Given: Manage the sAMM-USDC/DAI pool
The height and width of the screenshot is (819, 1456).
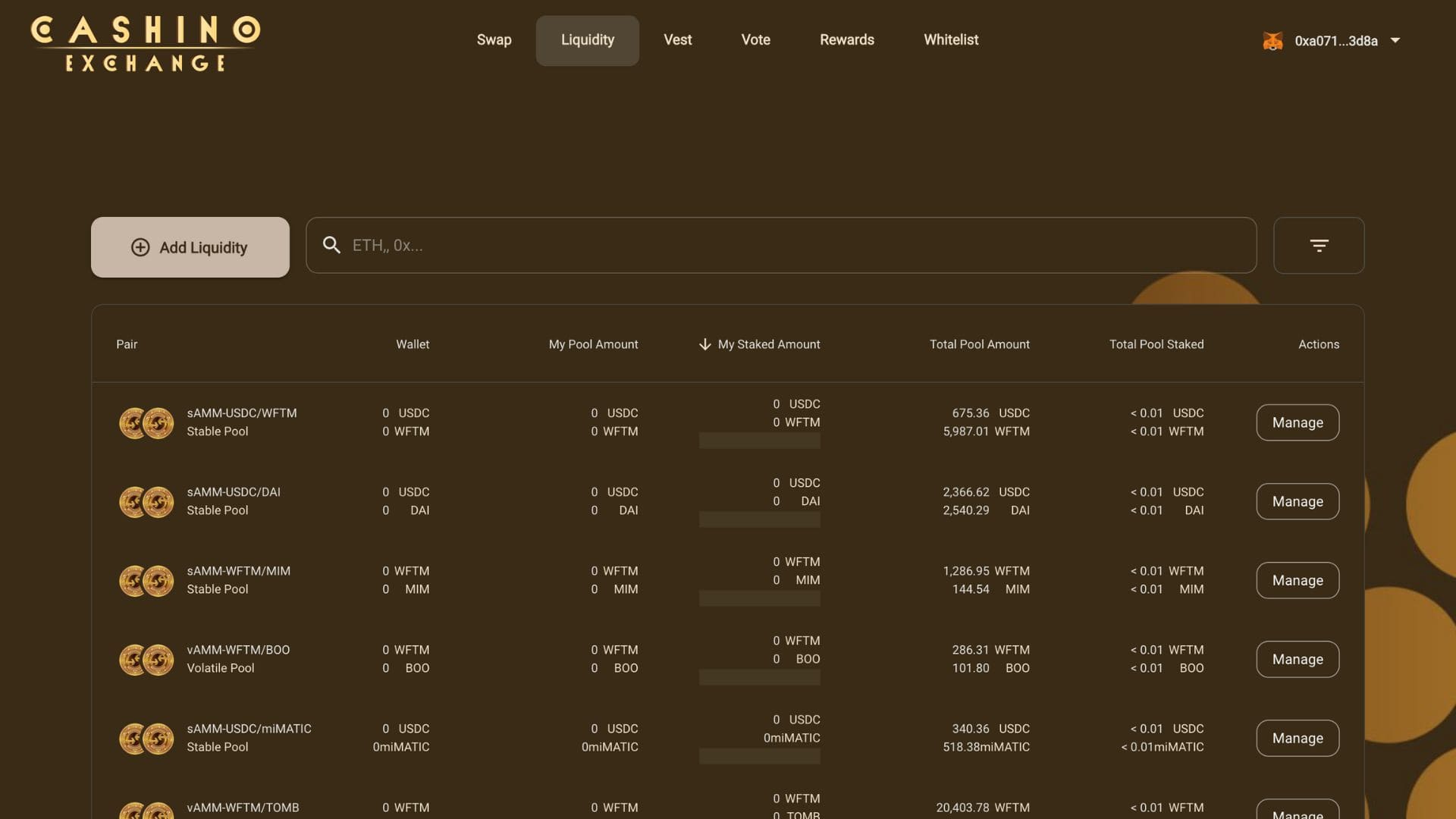Looking at the screenshot, I should click(x=1298, y=501).
